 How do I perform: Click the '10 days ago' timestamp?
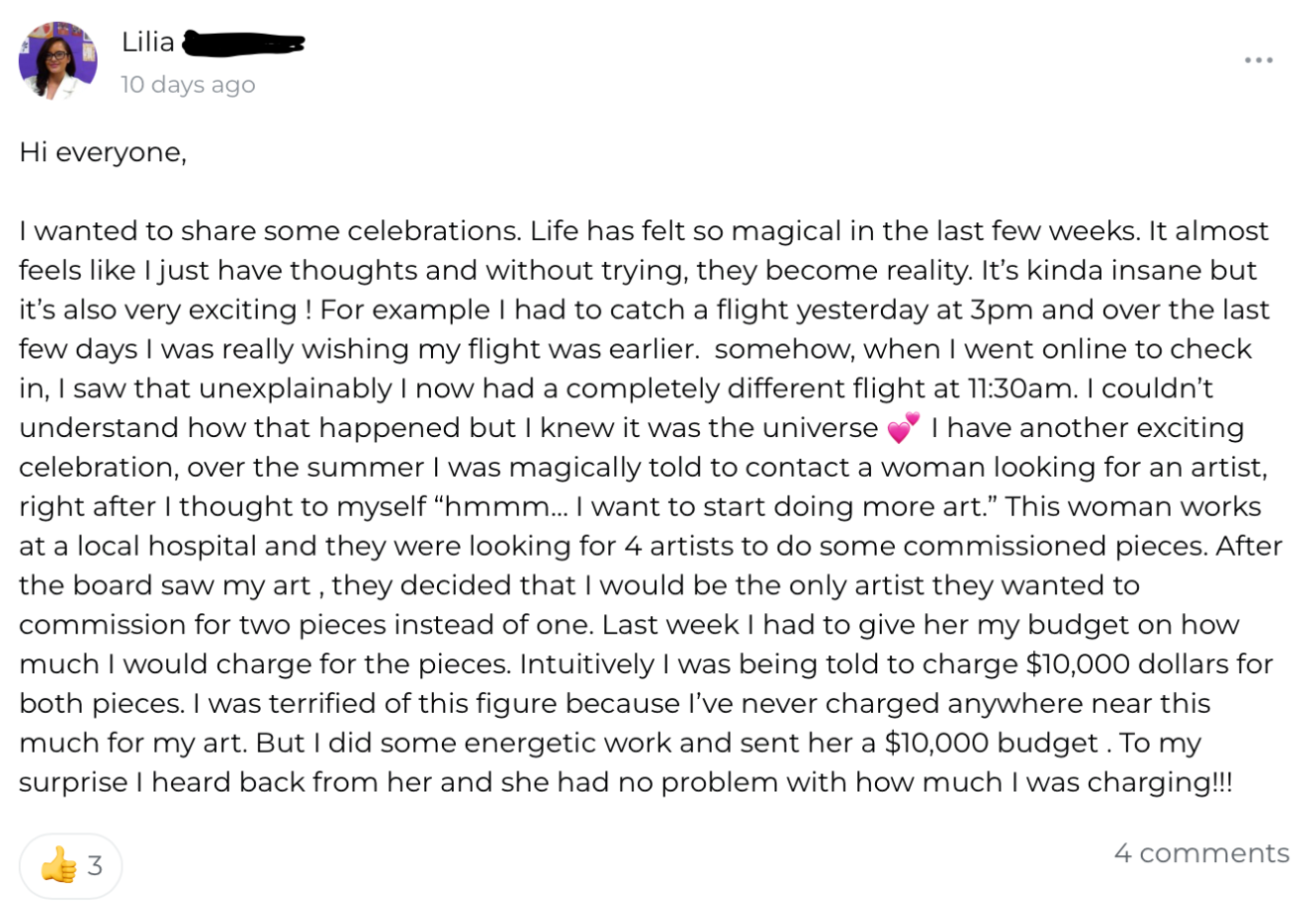point(188,85)
